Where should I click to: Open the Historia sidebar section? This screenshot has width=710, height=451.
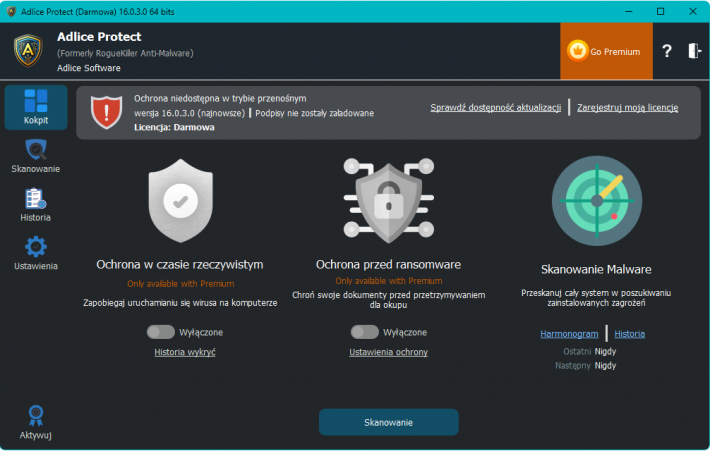point(36,205)
